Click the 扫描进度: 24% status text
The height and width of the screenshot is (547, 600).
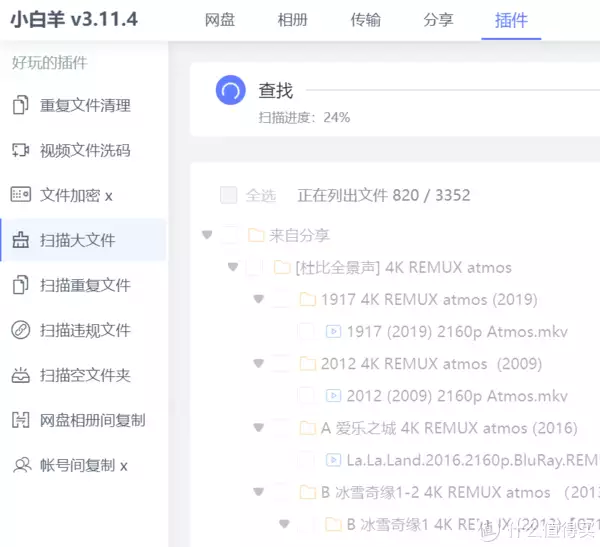pos(304,118)
